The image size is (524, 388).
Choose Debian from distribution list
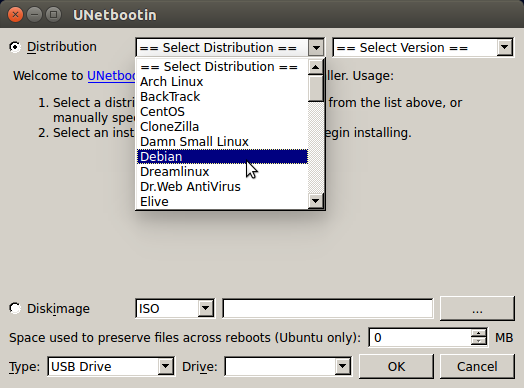point(222,157)
